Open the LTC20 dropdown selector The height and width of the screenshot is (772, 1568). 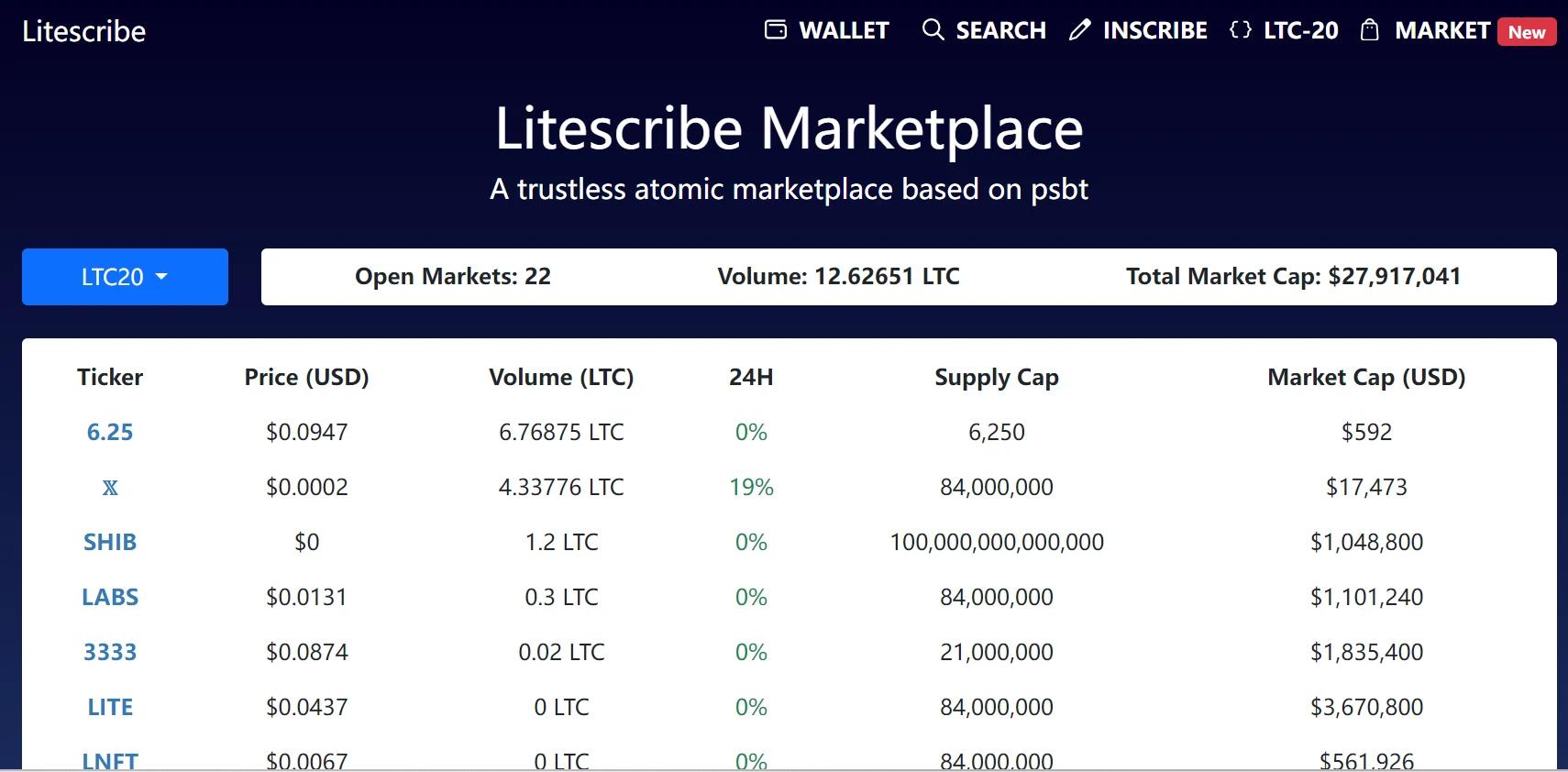click(x=125, y=277)
